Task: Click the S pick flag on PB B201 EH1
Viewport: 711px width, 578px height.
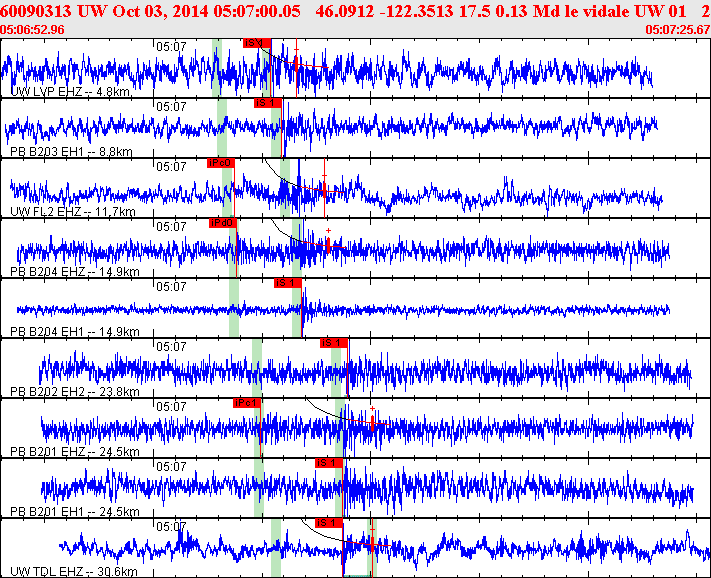Action: 328,463
